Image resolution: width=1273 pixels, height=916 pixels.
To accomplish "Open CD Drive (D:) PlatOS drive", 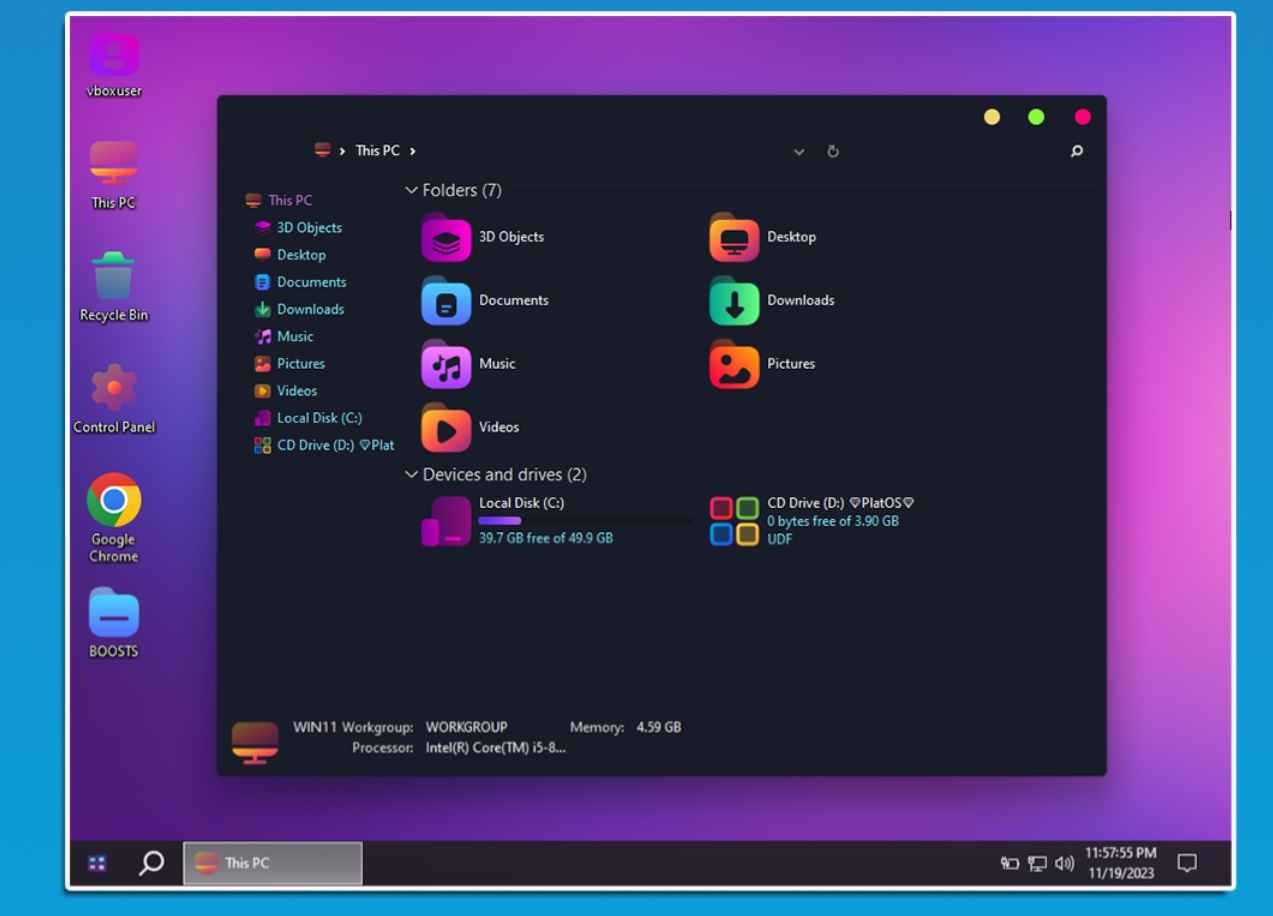I will click(x=734, y=520).
